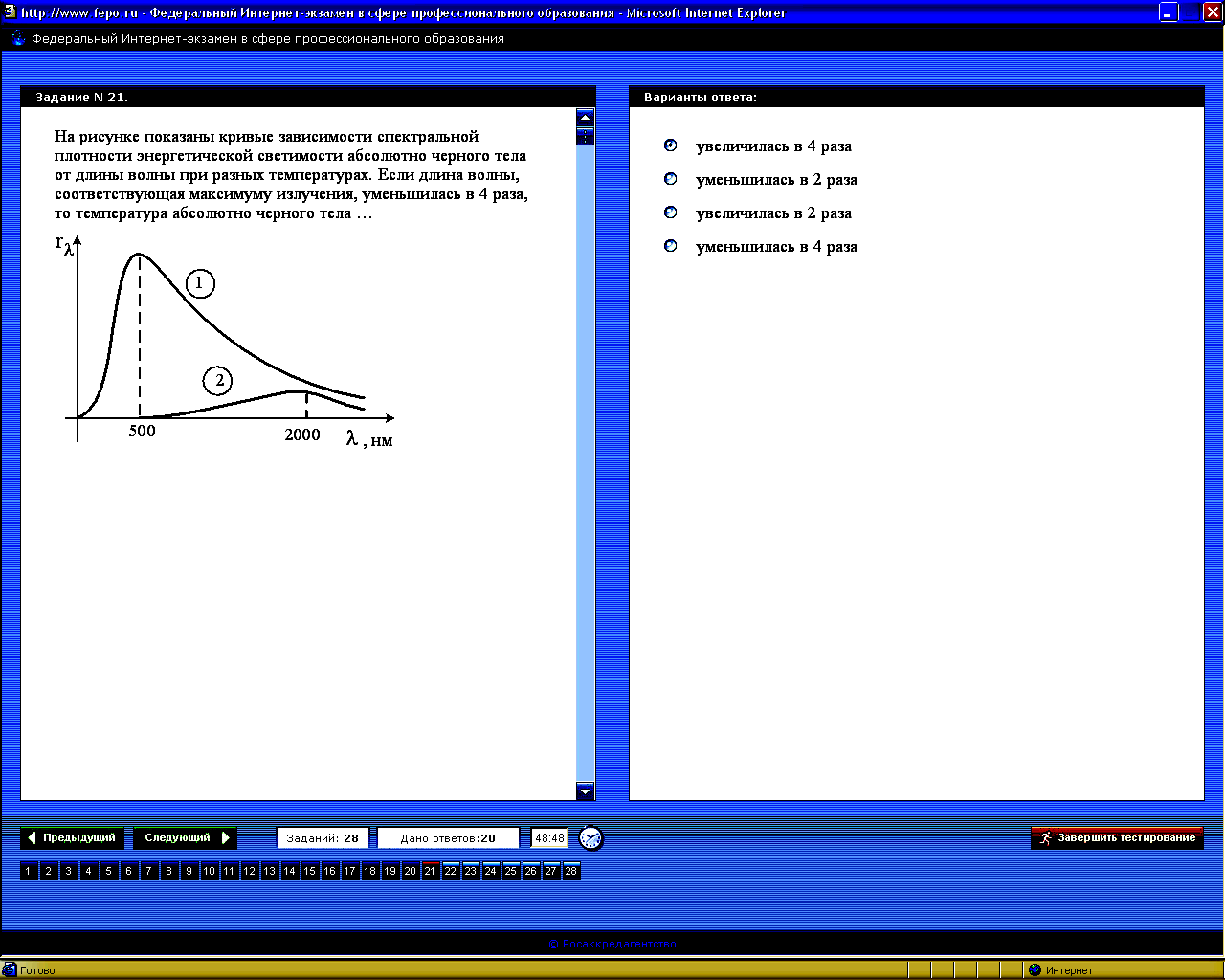Click the scrollbar thumb in question panel

tap(586, 136)
